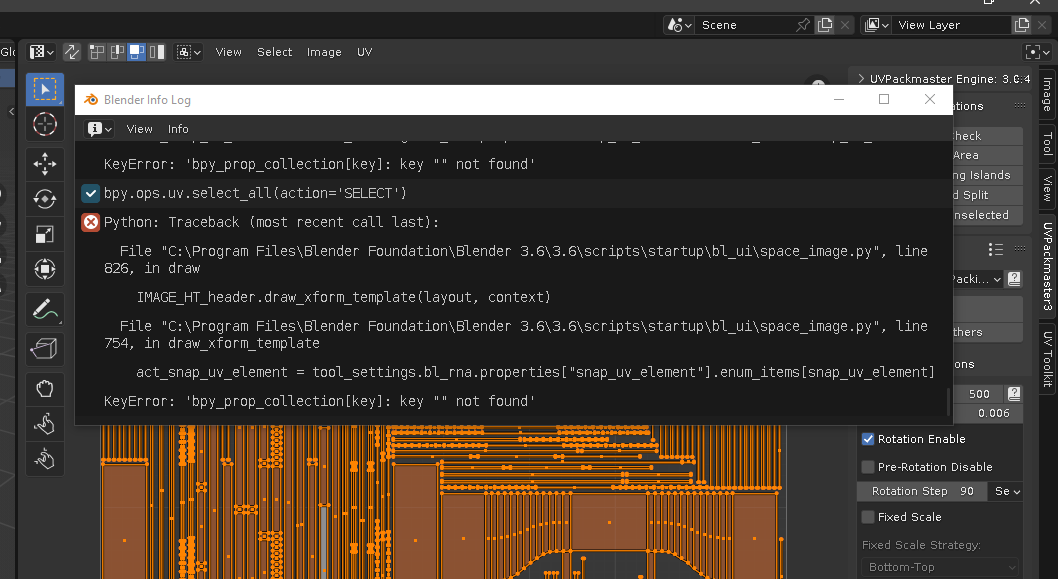The height and width of the screenshot is (579, 1058).
Task: Open the Select menu
Action: pyautogui.click(x=274, y=52)
